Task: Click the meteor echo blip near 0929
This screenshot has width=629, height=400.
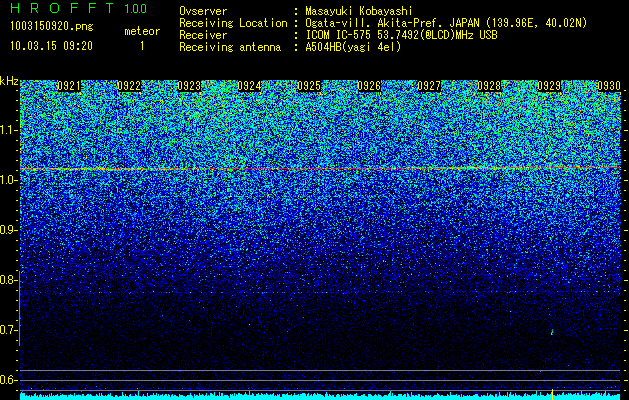Action: click(552, 332)
